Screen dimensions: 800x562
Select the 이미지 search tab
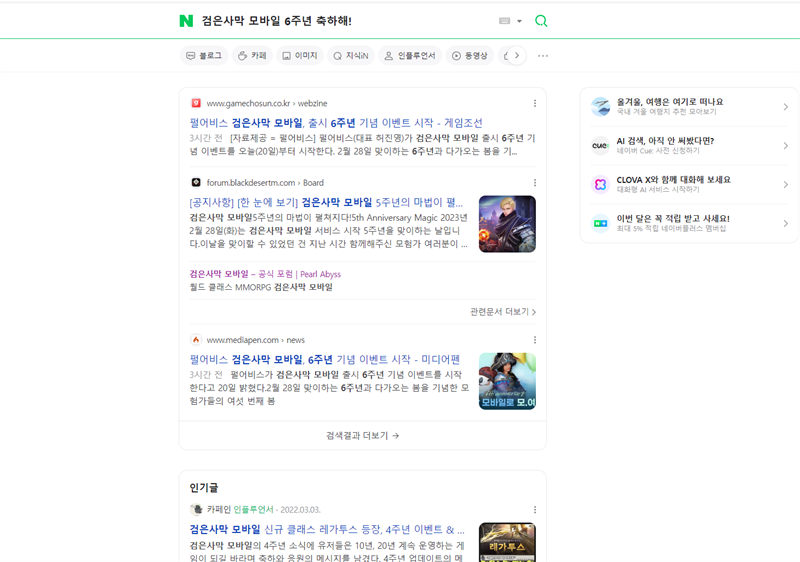coord(299,56)
